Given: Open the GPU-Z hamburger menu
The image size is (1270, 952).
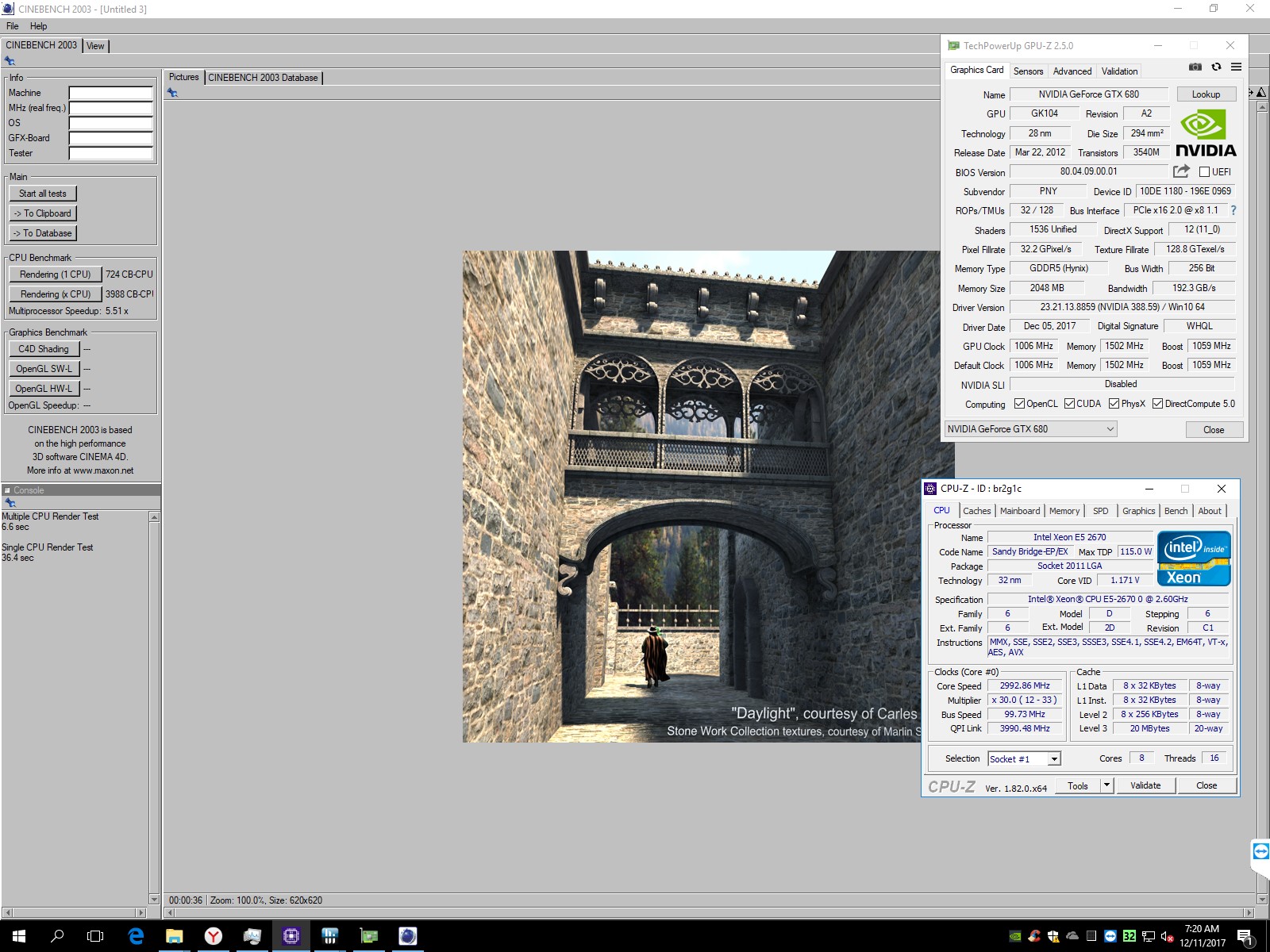Looking at the screenshot, I should pos(1236,67).
